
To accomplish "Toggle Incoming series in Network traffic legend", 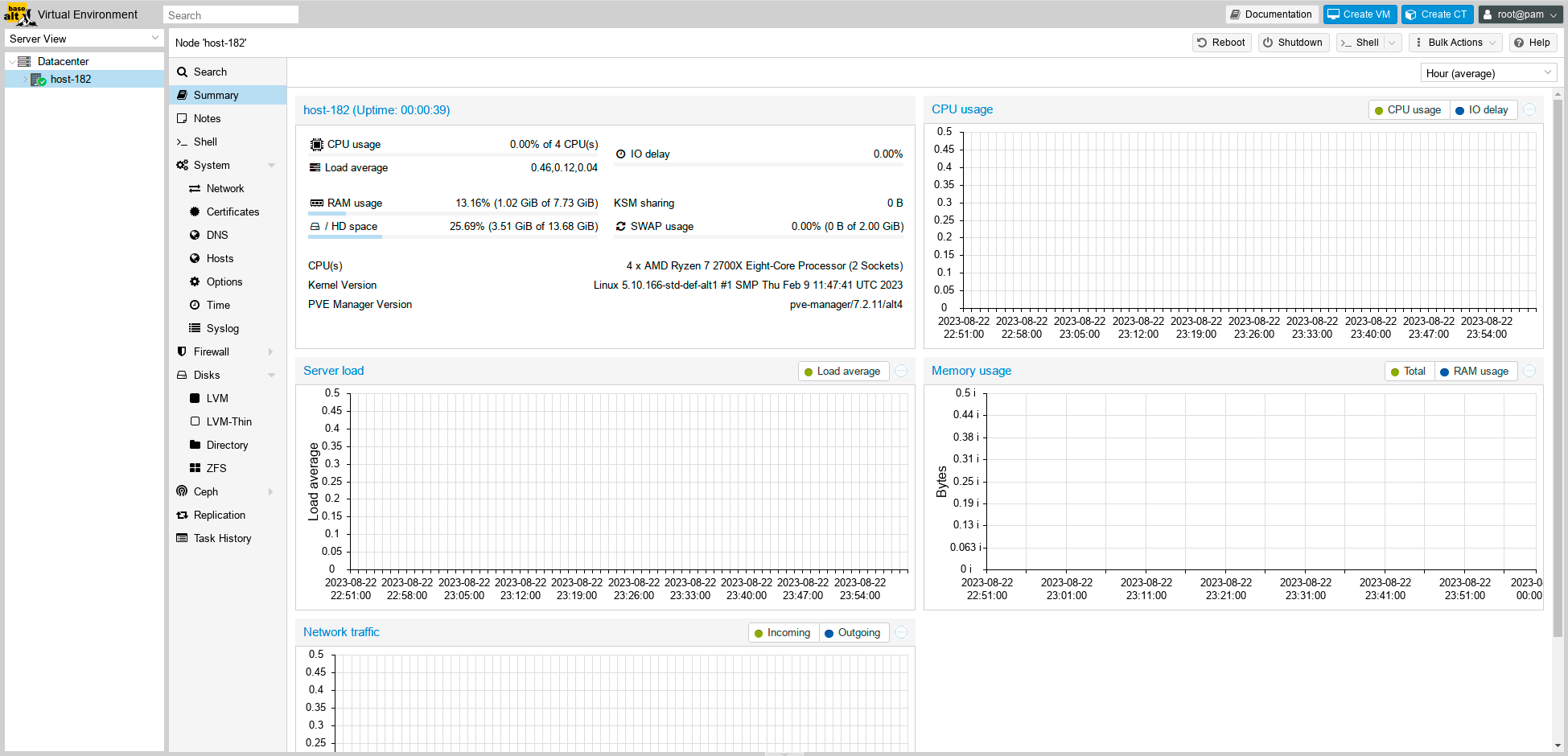I will [782, 633].
